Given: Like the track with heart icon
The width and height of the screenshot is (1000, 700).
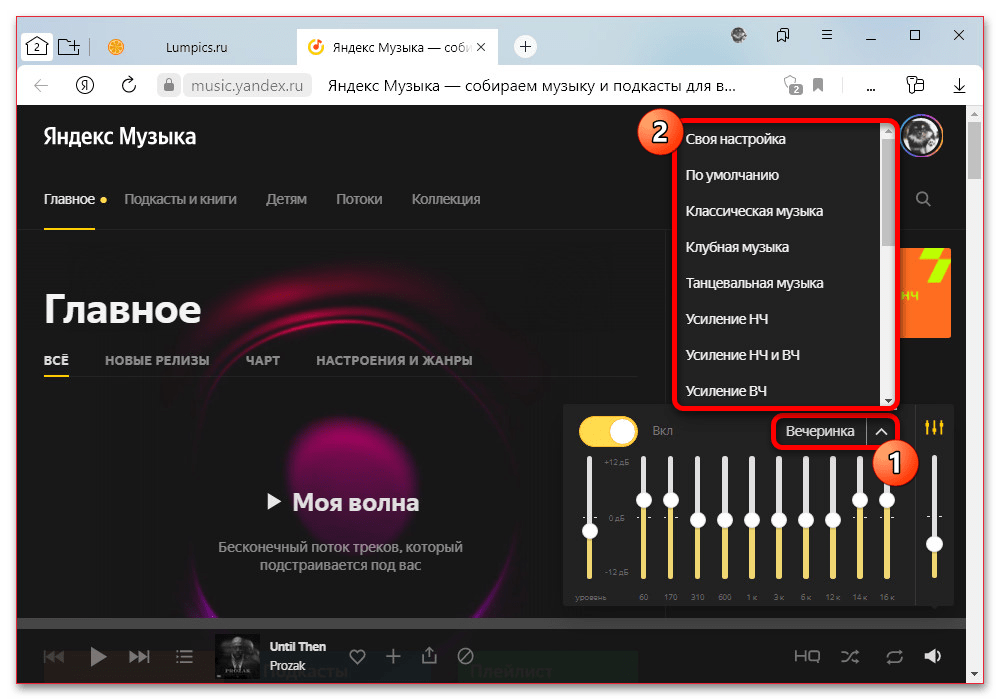Looking at the screenshot, I should [357, 656].
